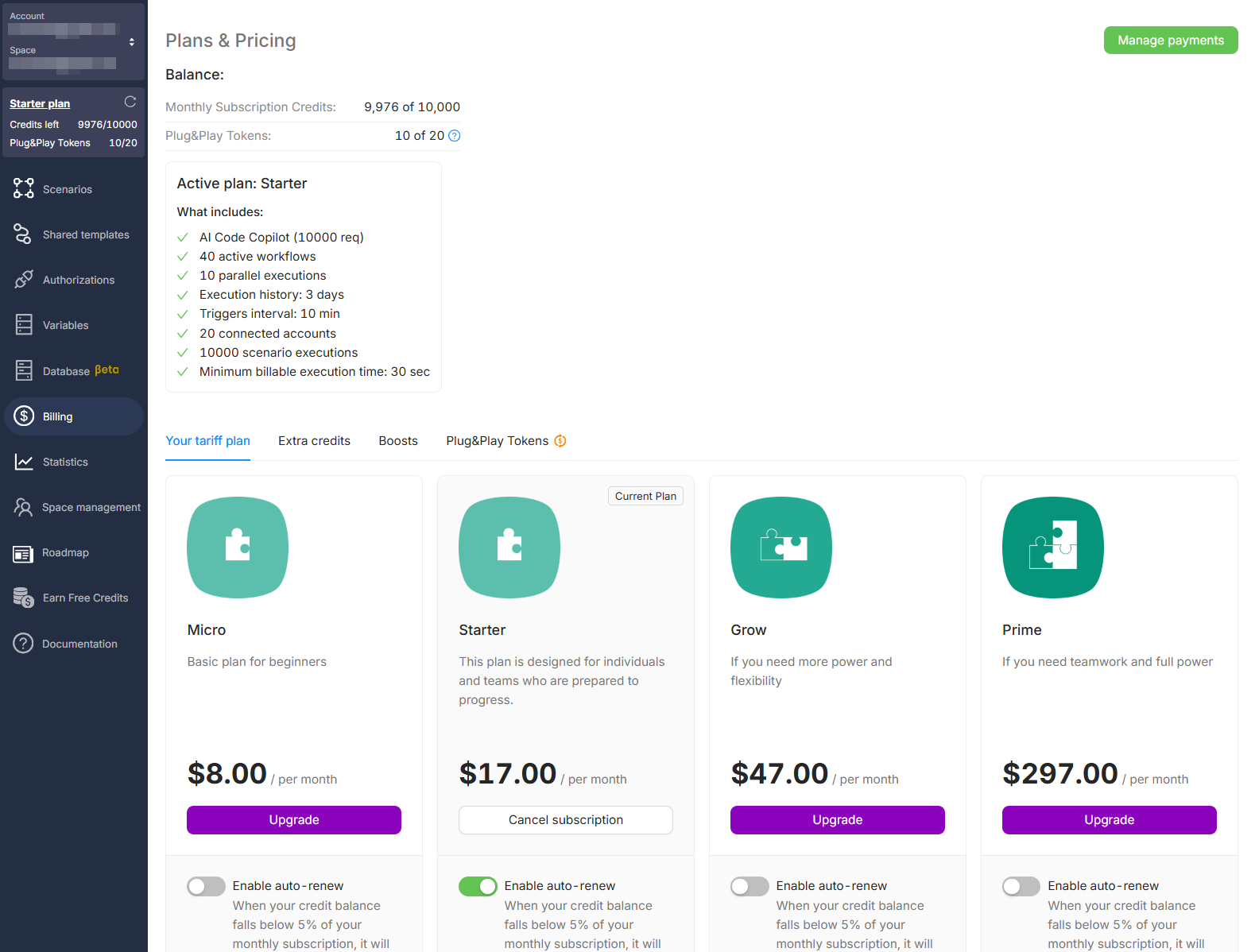Click the Starter plan link in sidebar
Image resolution: width=1255 pixels, height=952 pixels.
(40, 103)
